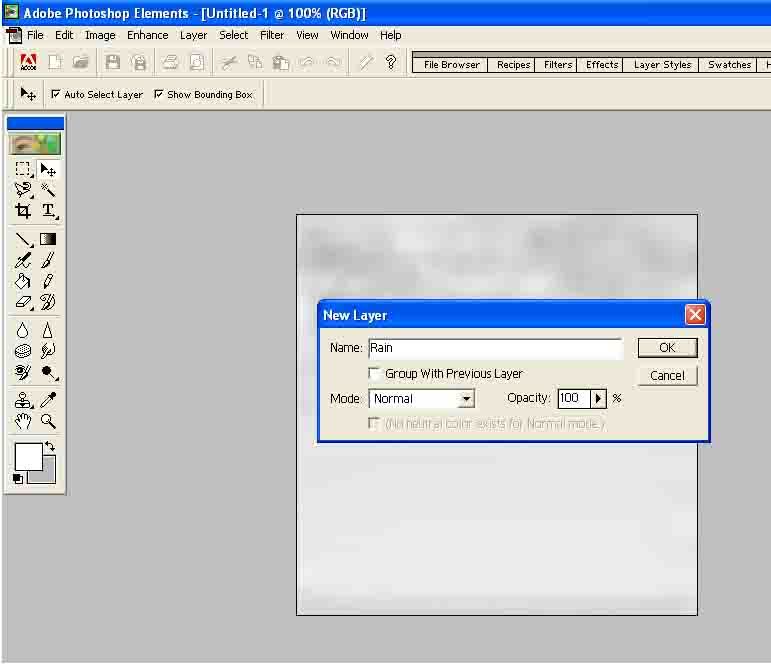Select the Eyedropper tool
This screenshot has width=771, height=666.
point(47,400)
